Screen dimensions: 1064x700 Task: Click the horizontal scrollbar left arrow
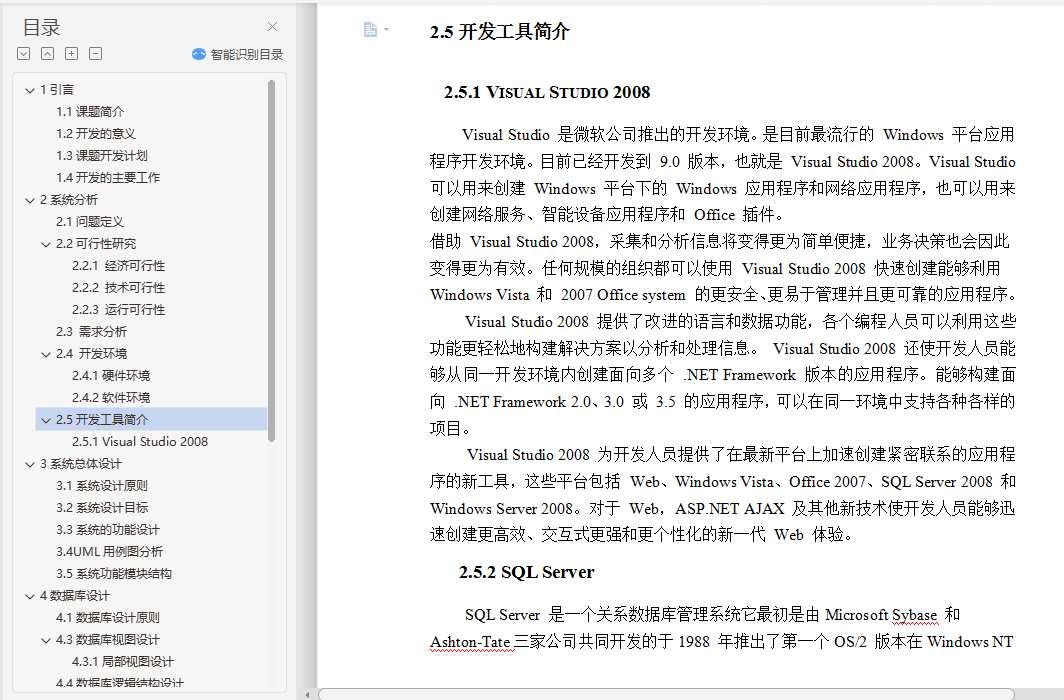point(307,695)
